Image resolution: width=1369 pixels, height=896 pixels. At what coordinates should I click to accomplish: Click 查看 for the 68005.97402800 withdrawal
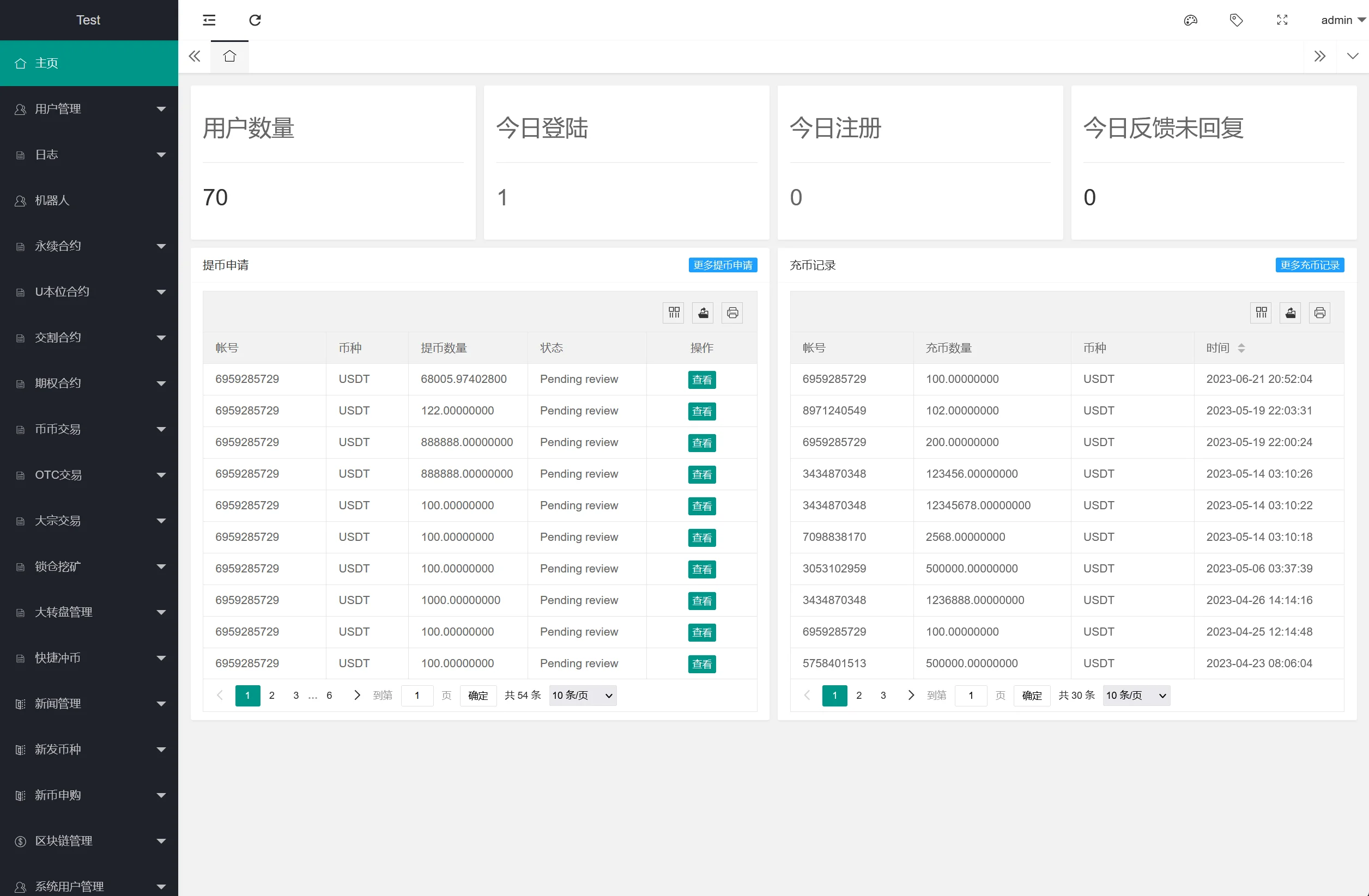tap(702, 379)
